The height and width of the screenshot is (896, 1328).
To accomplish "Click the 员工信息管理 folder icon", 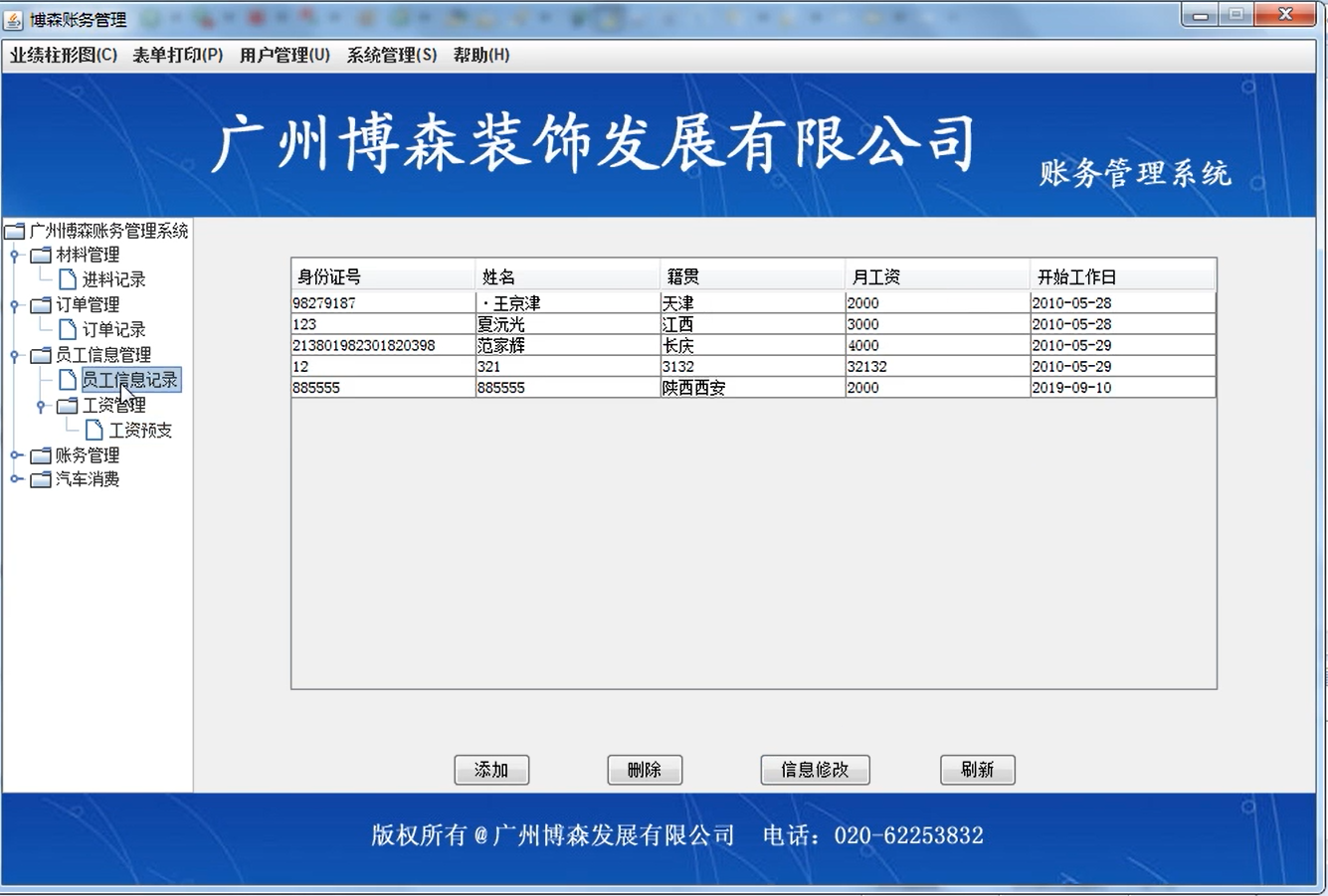I will (x=41, y=355).
